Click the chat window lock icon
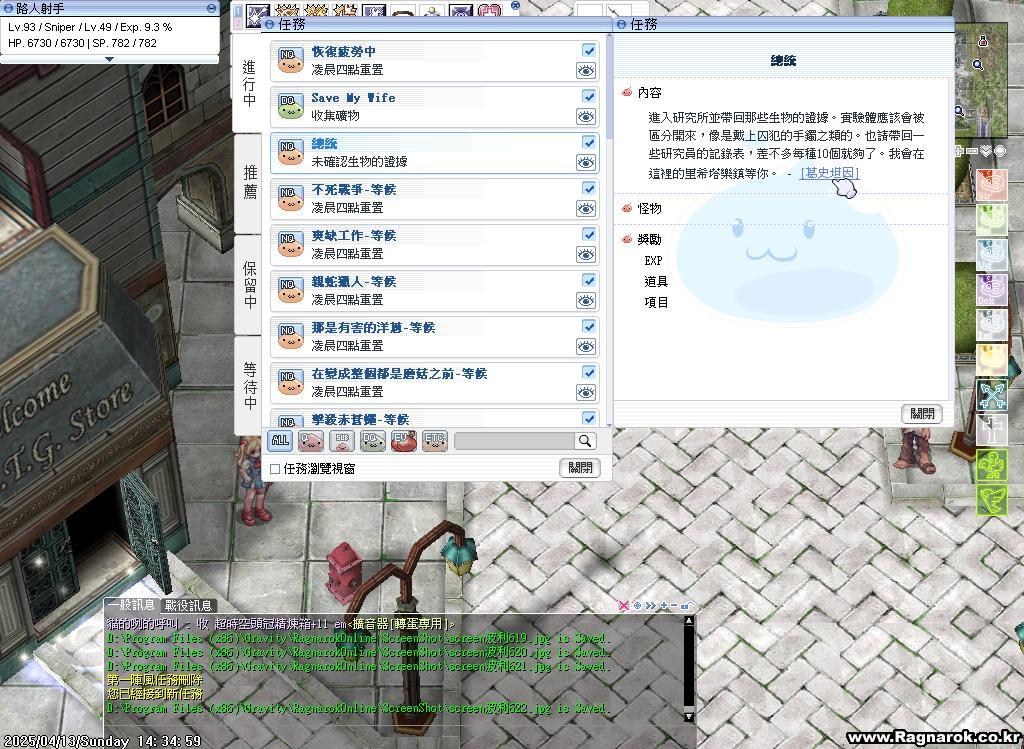The height and width of the screenshot is (749, 1024). 686,605
